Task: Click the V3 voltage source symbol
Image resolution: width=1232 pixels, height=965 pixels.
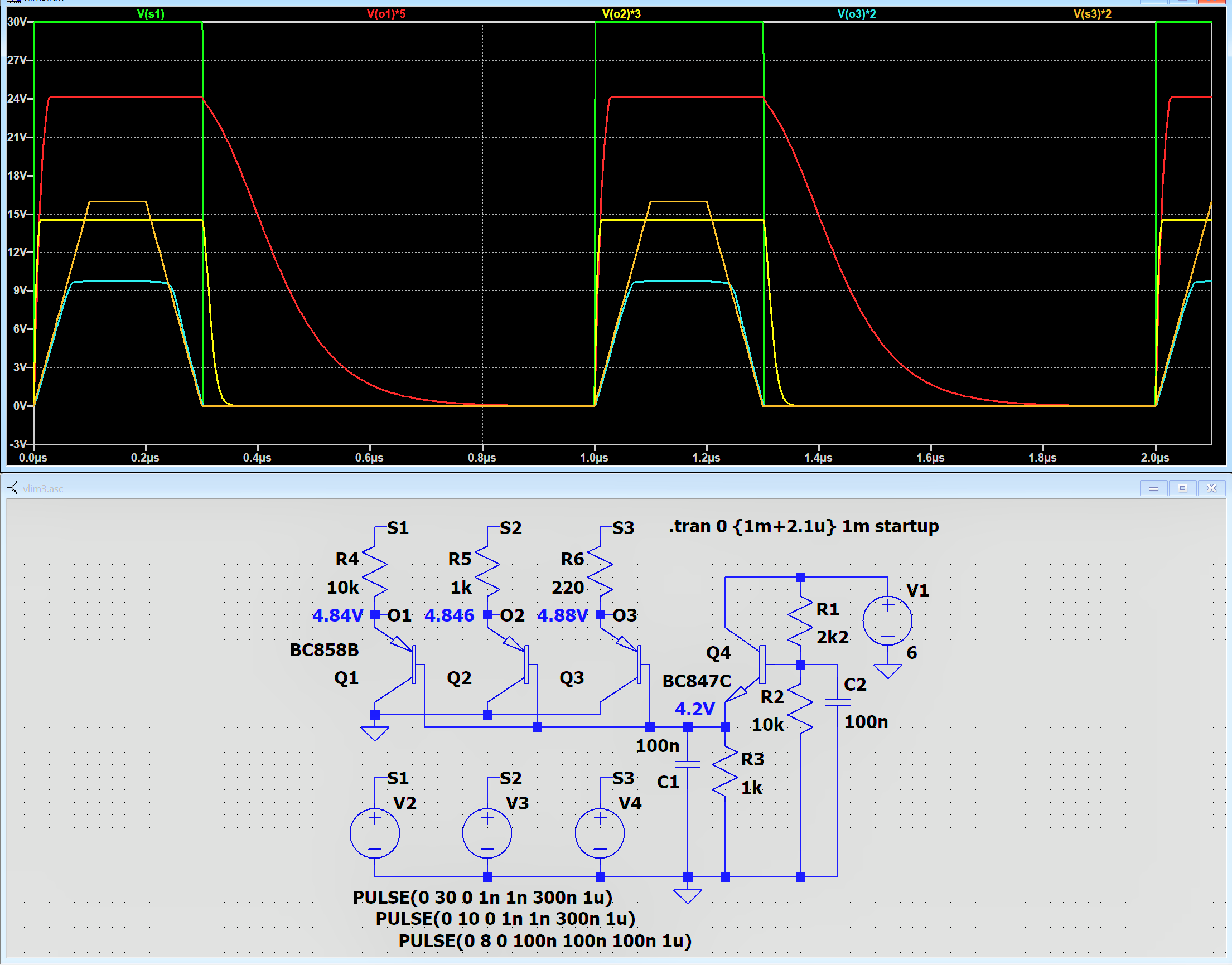Action: pyautogui.click(x=487, y=833)
